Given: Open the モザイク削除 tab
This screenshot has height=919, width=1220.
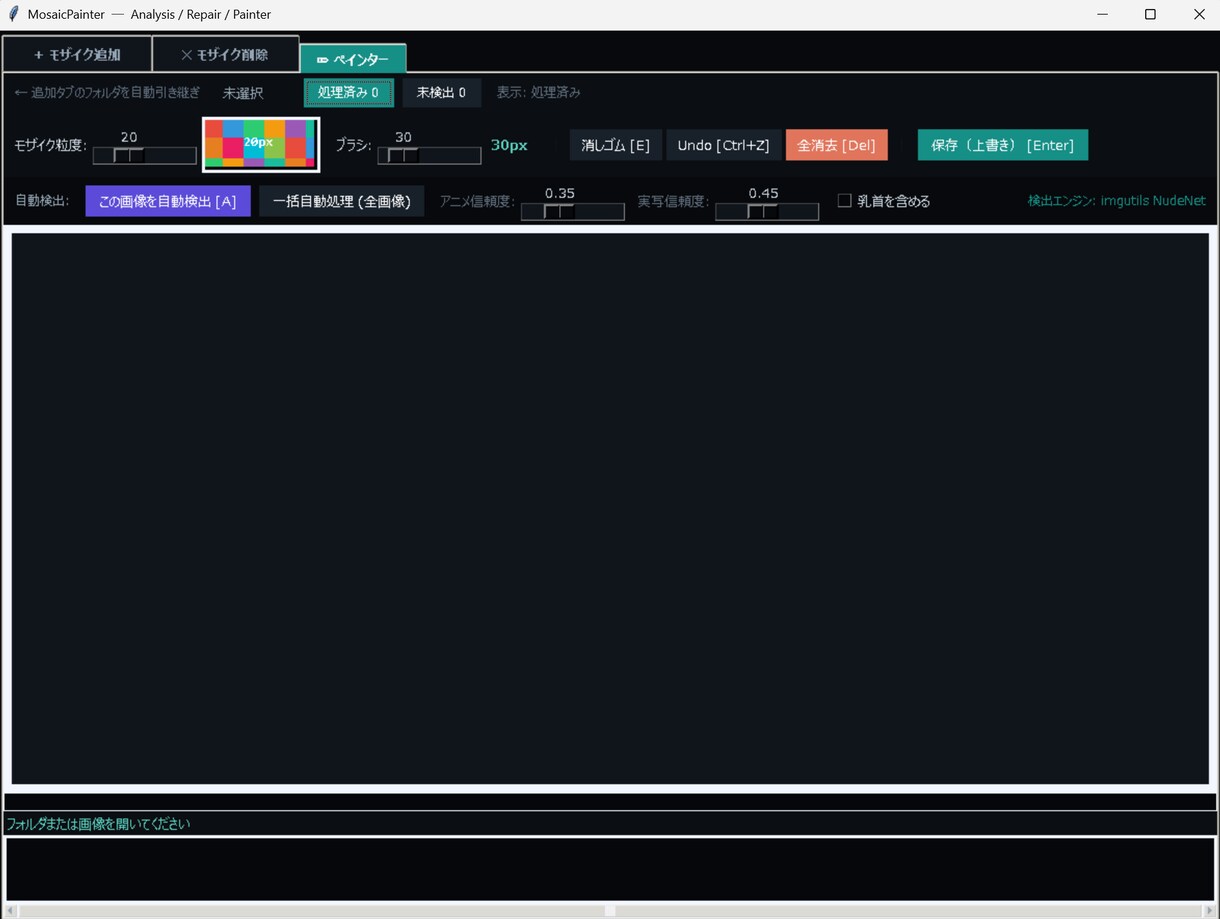Looking at the screenshot, I should pos(225,54).
